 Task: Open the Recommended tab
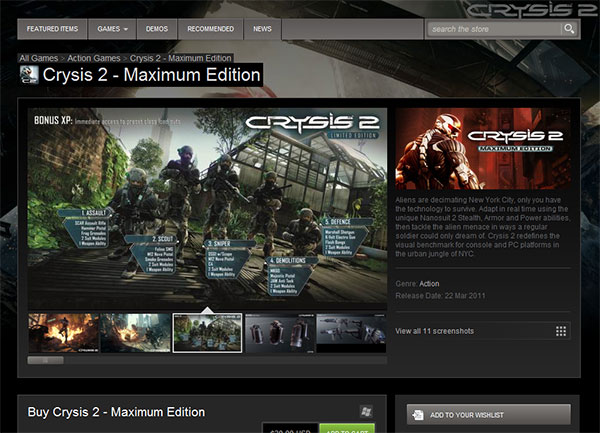[210, 29]
